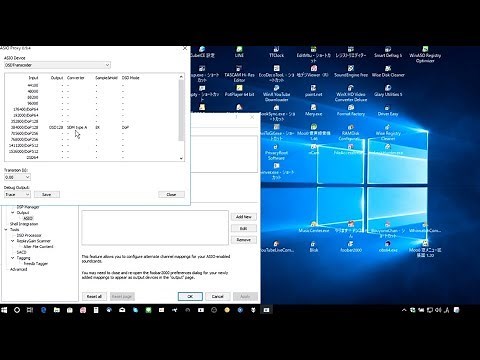Open Windows Start menu
480x360 pixels.
(x=4, y=310)
